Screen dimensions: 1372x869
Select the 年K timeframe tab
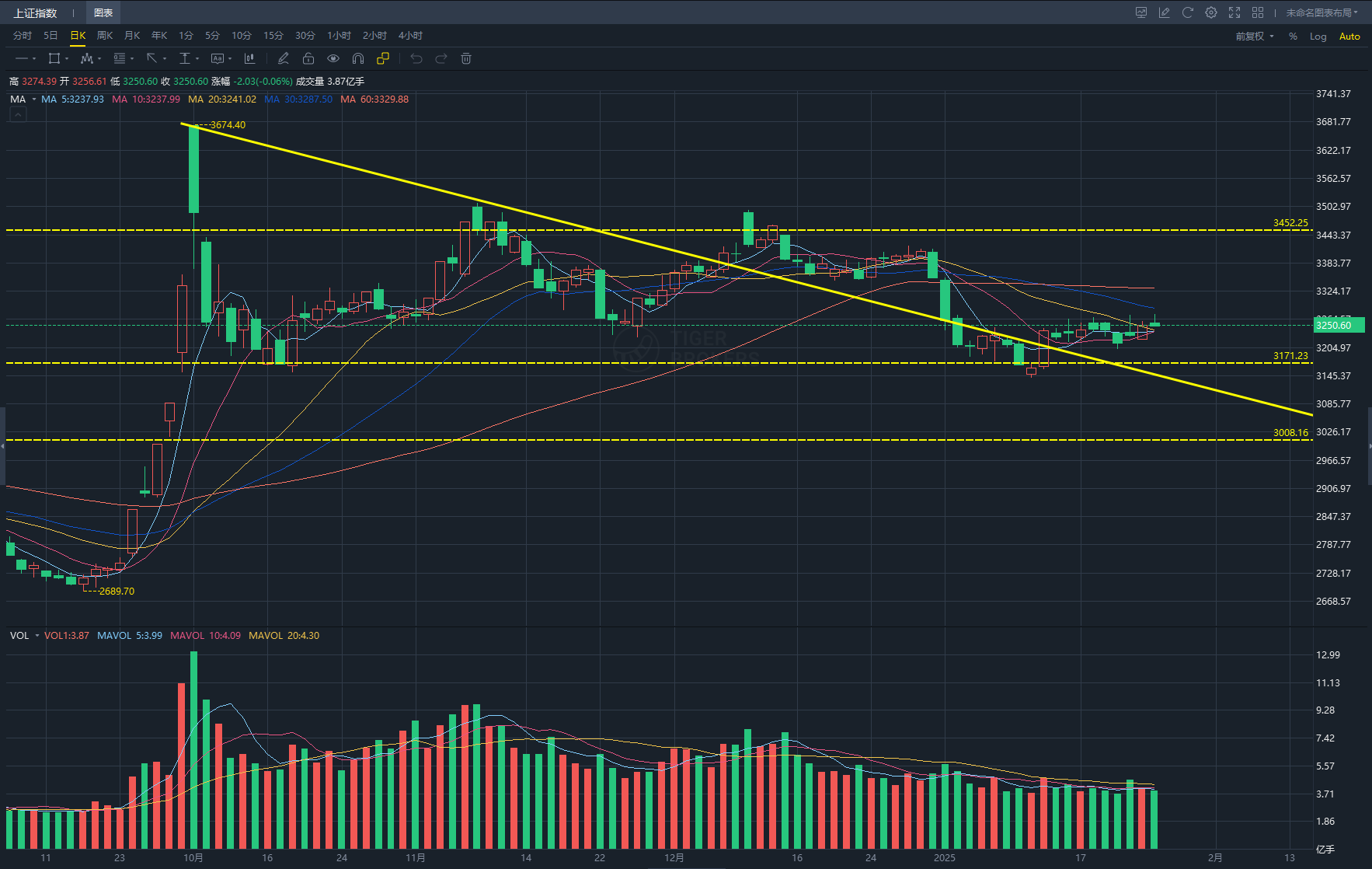point(159,36)
